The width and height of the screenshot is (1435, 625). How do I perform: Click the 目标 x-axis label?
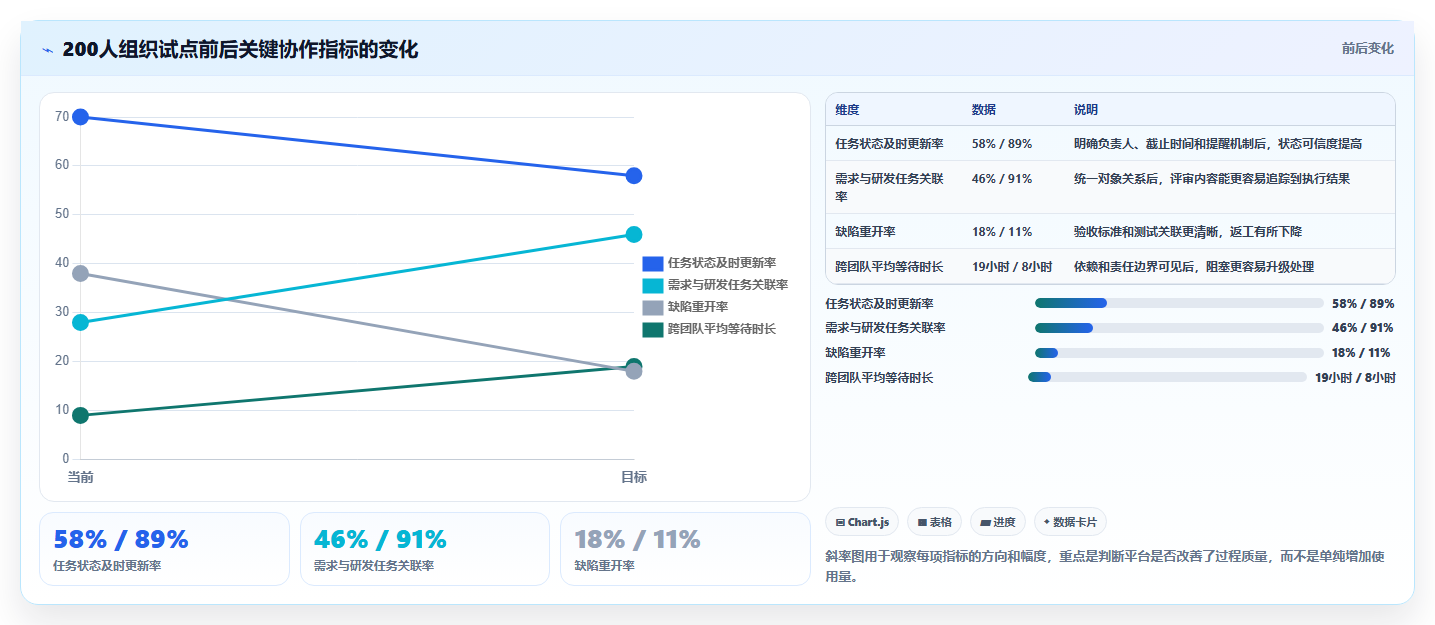(634, 477)
